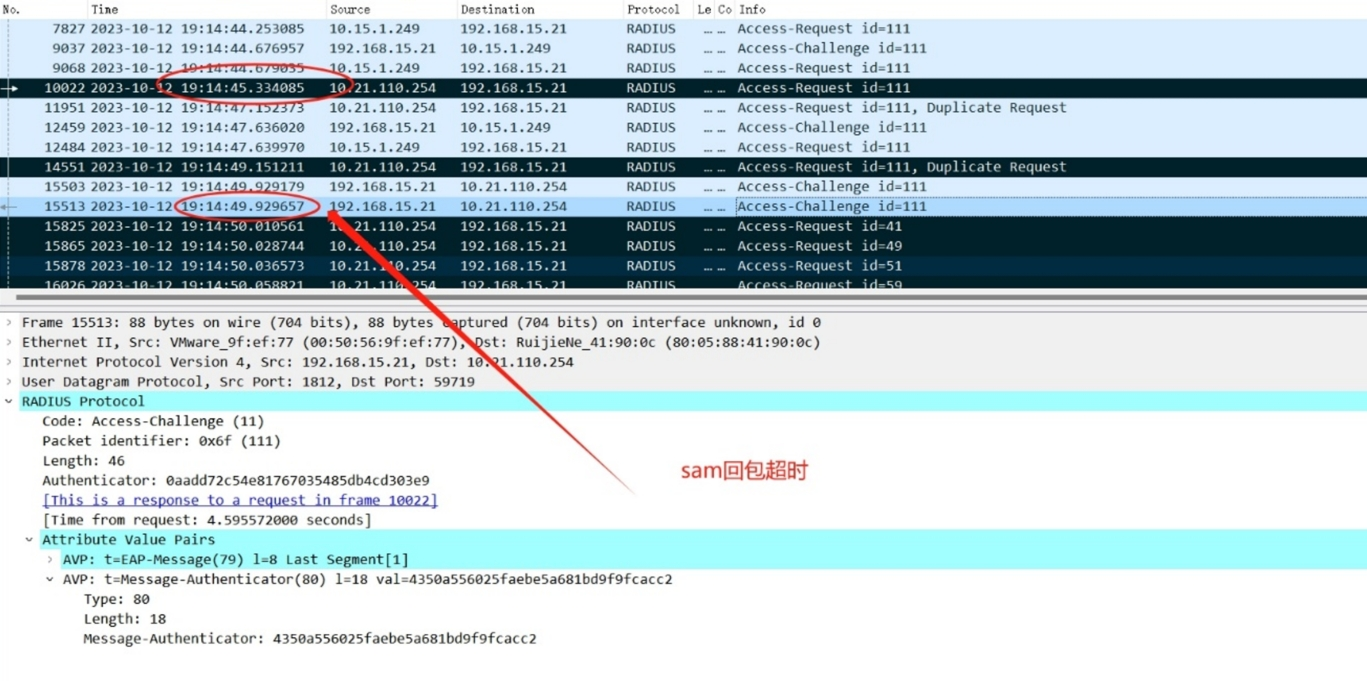This screenshot has height=681, width=1367.
Task: Expand the Frame 15513 details row
Action: click(x=10, y=323)
